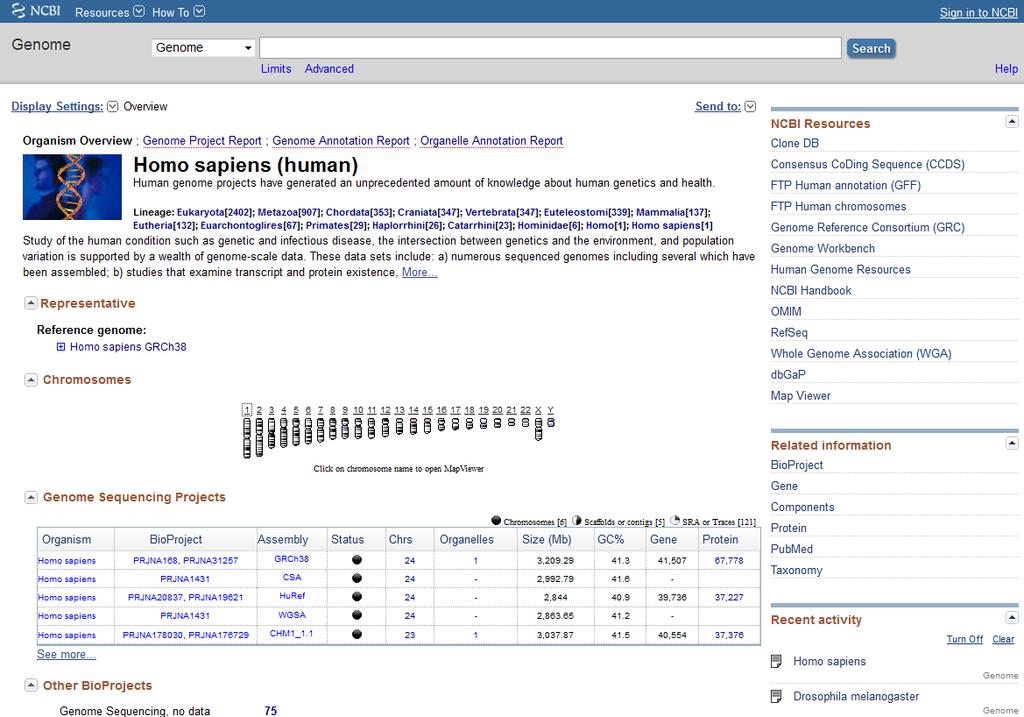Click the SRA or Traces legend icon
This screenshot has height=717, width=1024.
pyautogui.click(x=675, y=520)
